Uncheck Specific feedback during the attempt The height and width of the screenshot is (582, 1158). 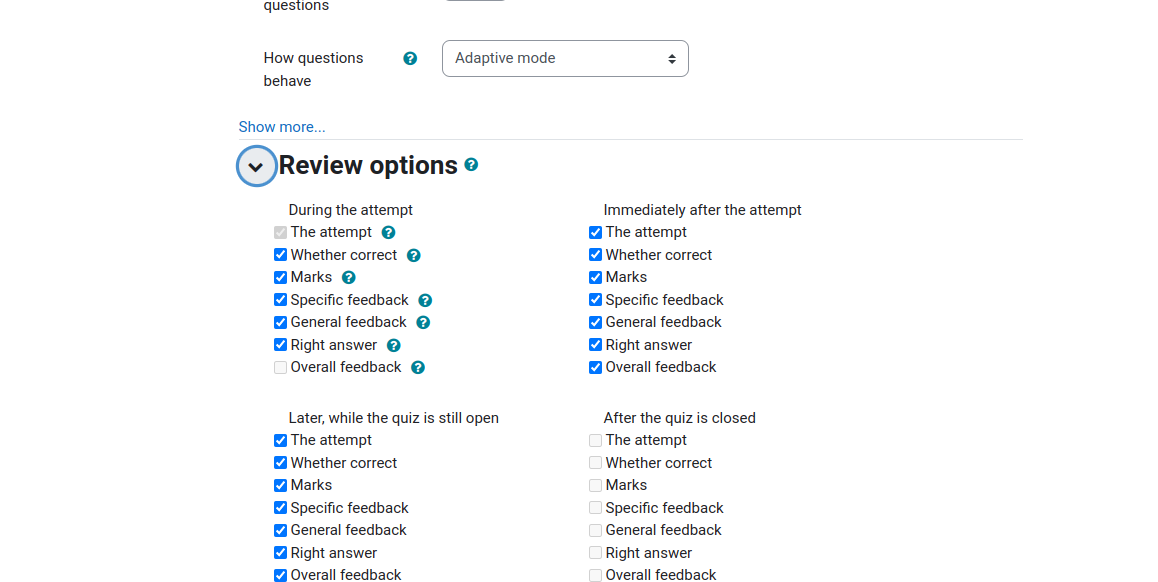click(281, 300)
